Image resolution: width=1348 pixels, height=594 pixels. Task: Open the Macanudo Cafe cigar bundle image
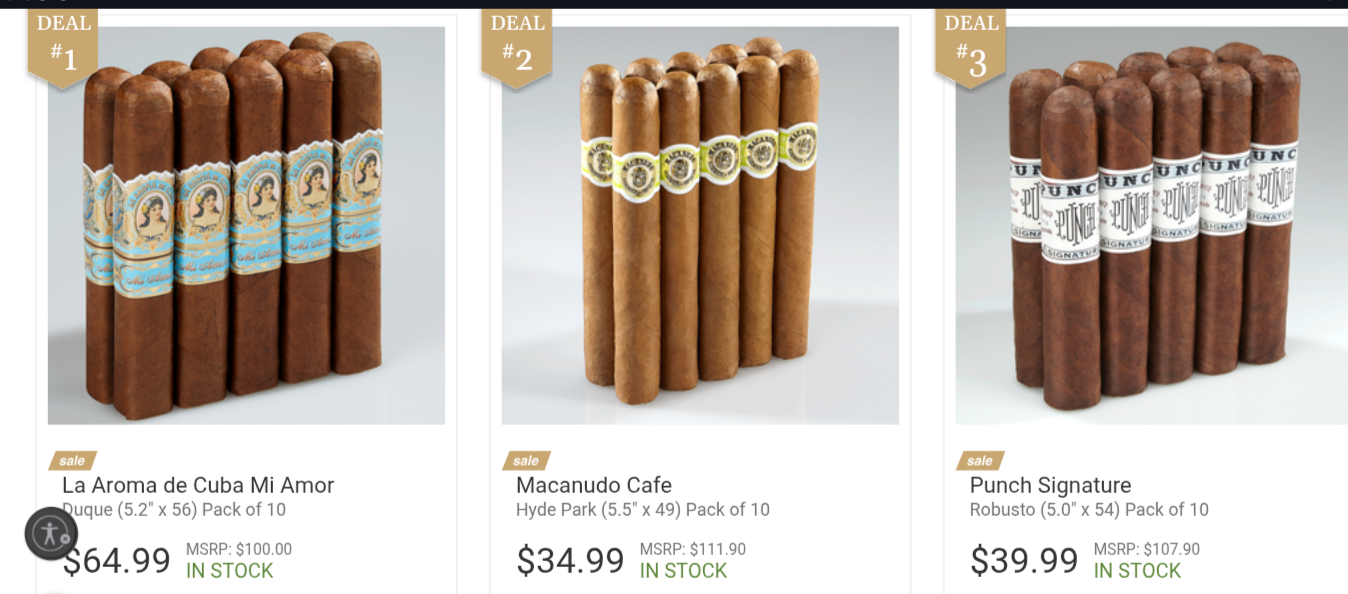[700, 225]
